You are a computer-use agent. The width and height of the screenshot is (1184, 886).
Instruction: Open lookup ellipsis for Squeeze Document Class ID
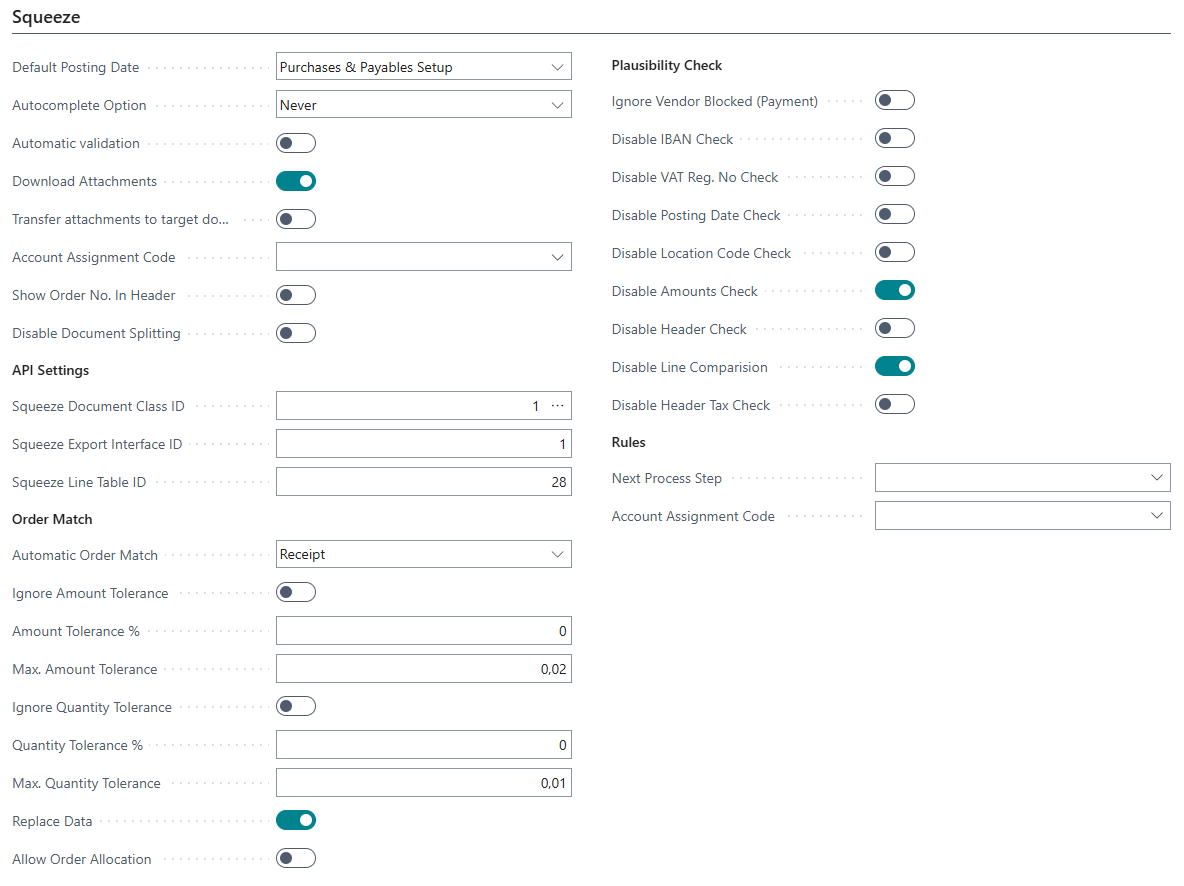pos(558,406)
